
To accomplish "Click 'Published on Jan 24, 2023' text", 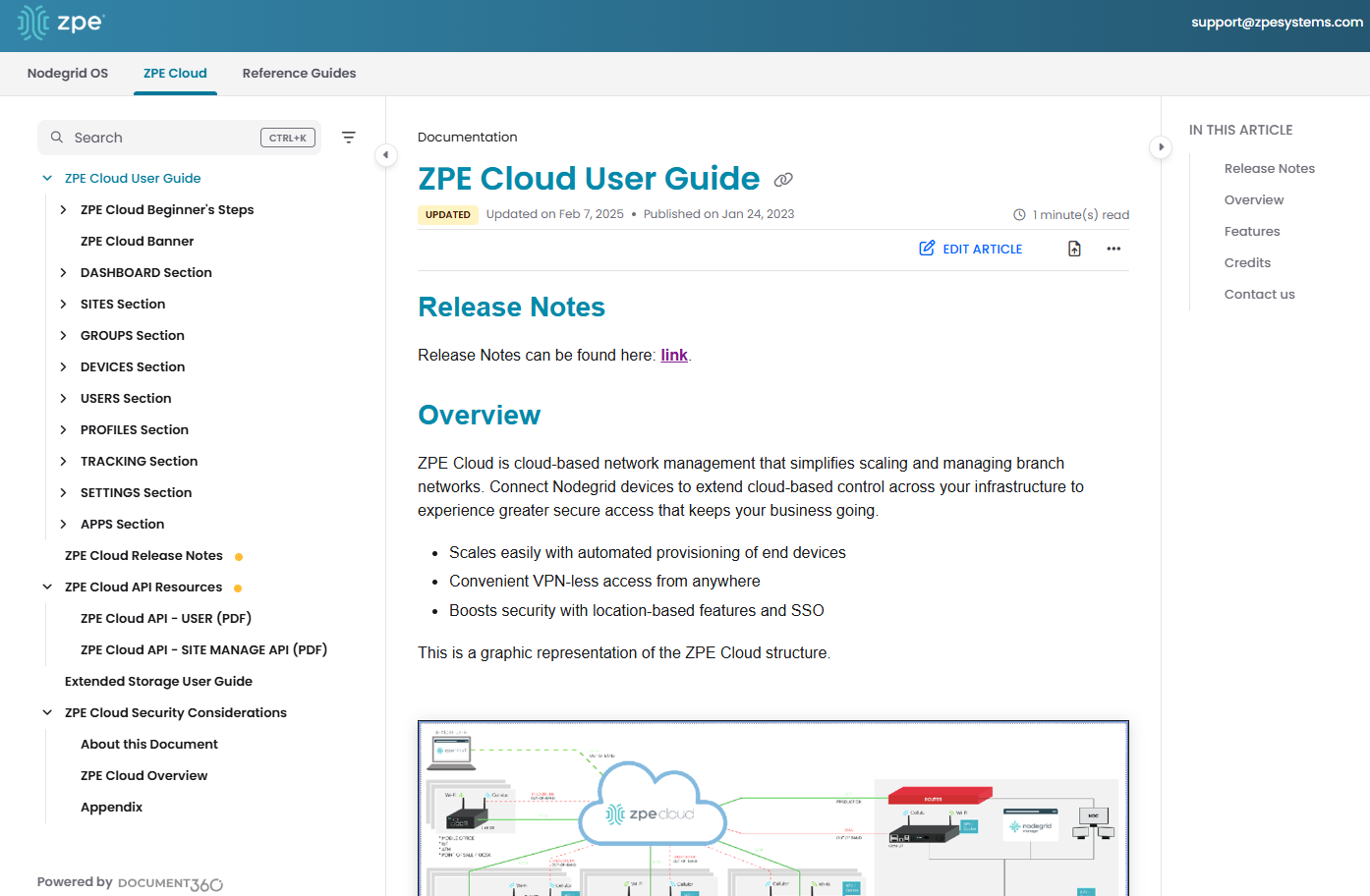I will click(x=718, y=214).
